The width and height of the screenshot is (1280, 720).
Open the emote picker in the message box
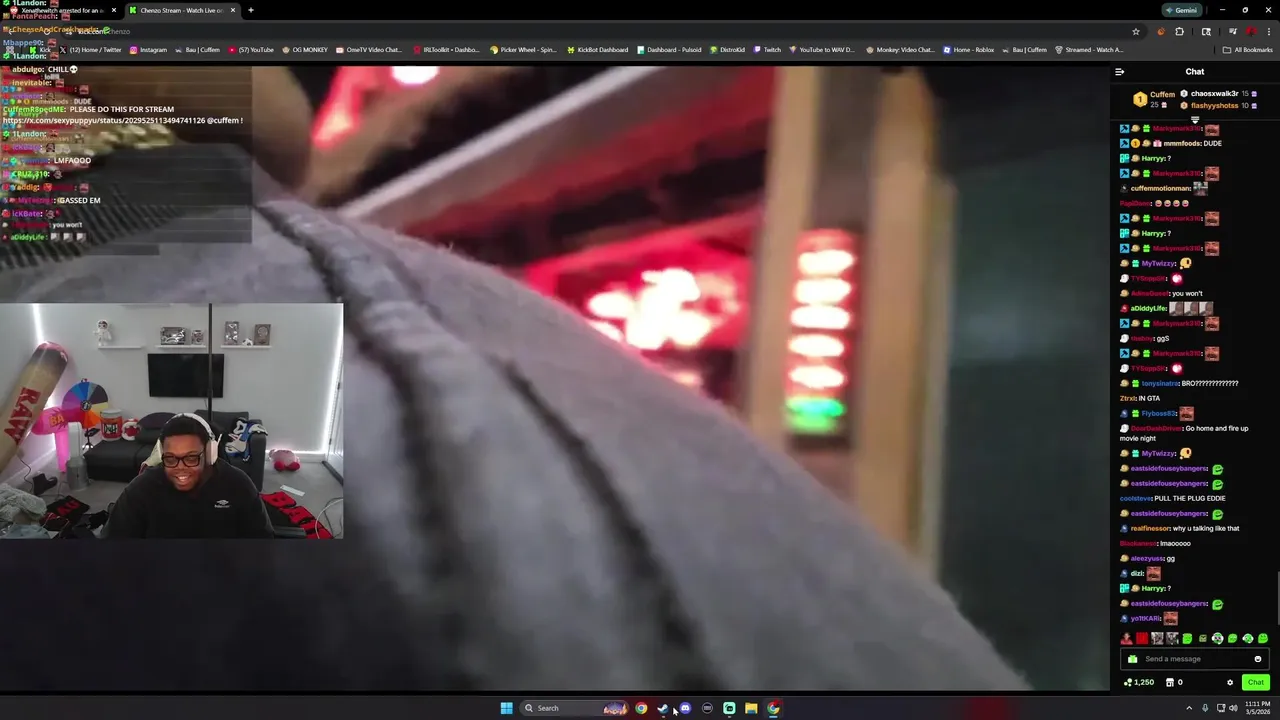point(1258,659)
